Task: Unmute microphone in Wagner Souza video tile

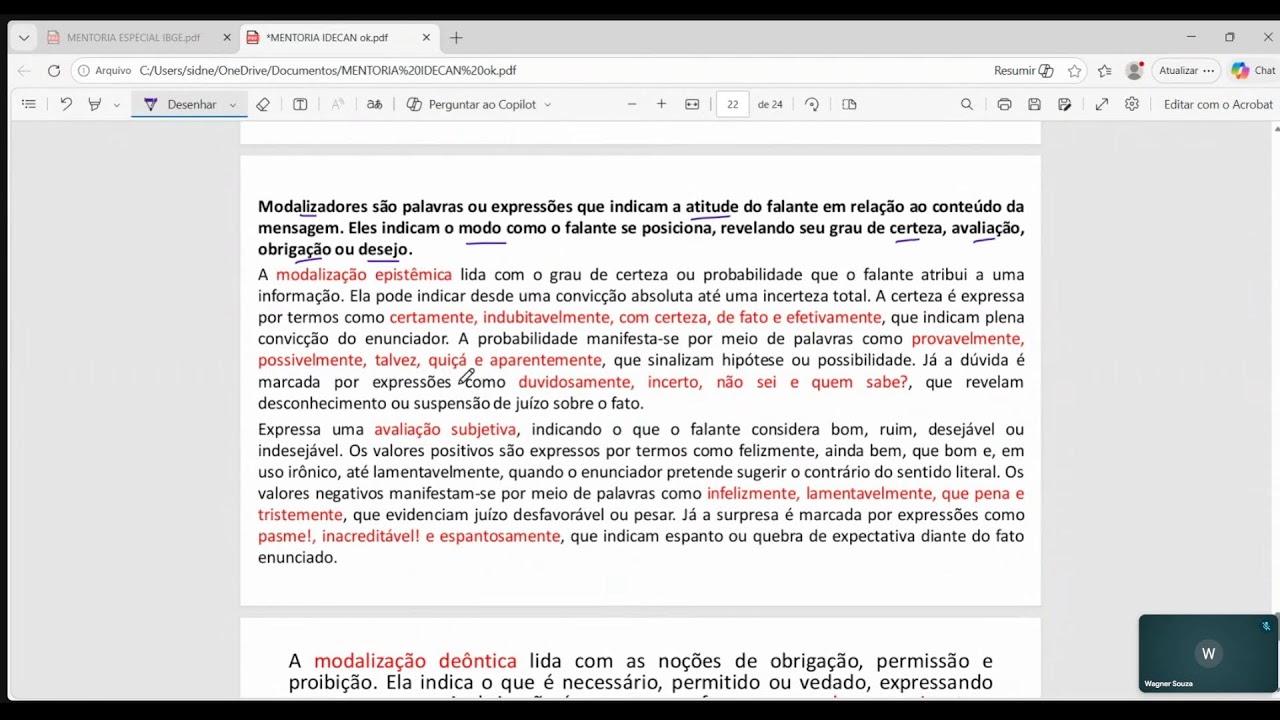Action: 1266,627
